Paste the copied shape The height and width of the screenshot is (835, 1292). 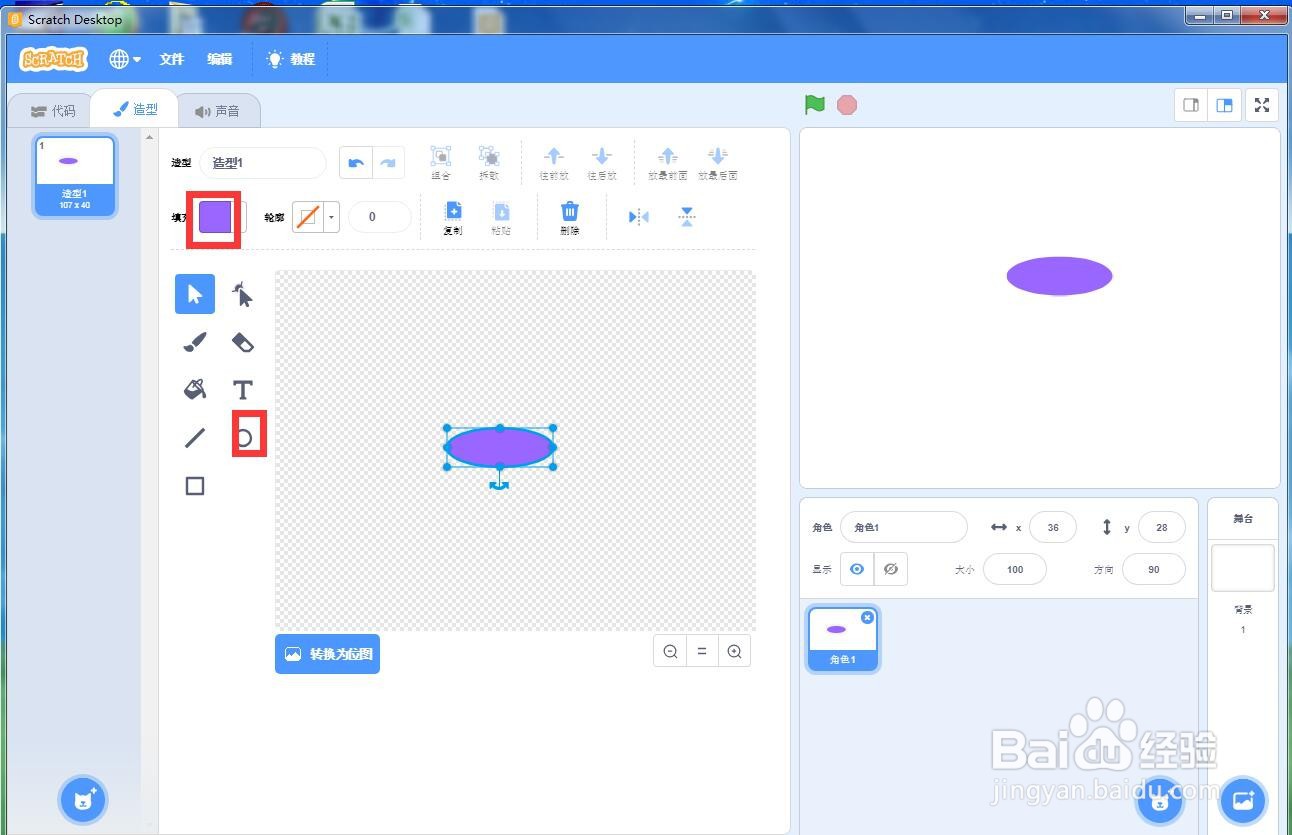(x=501, y=217)
